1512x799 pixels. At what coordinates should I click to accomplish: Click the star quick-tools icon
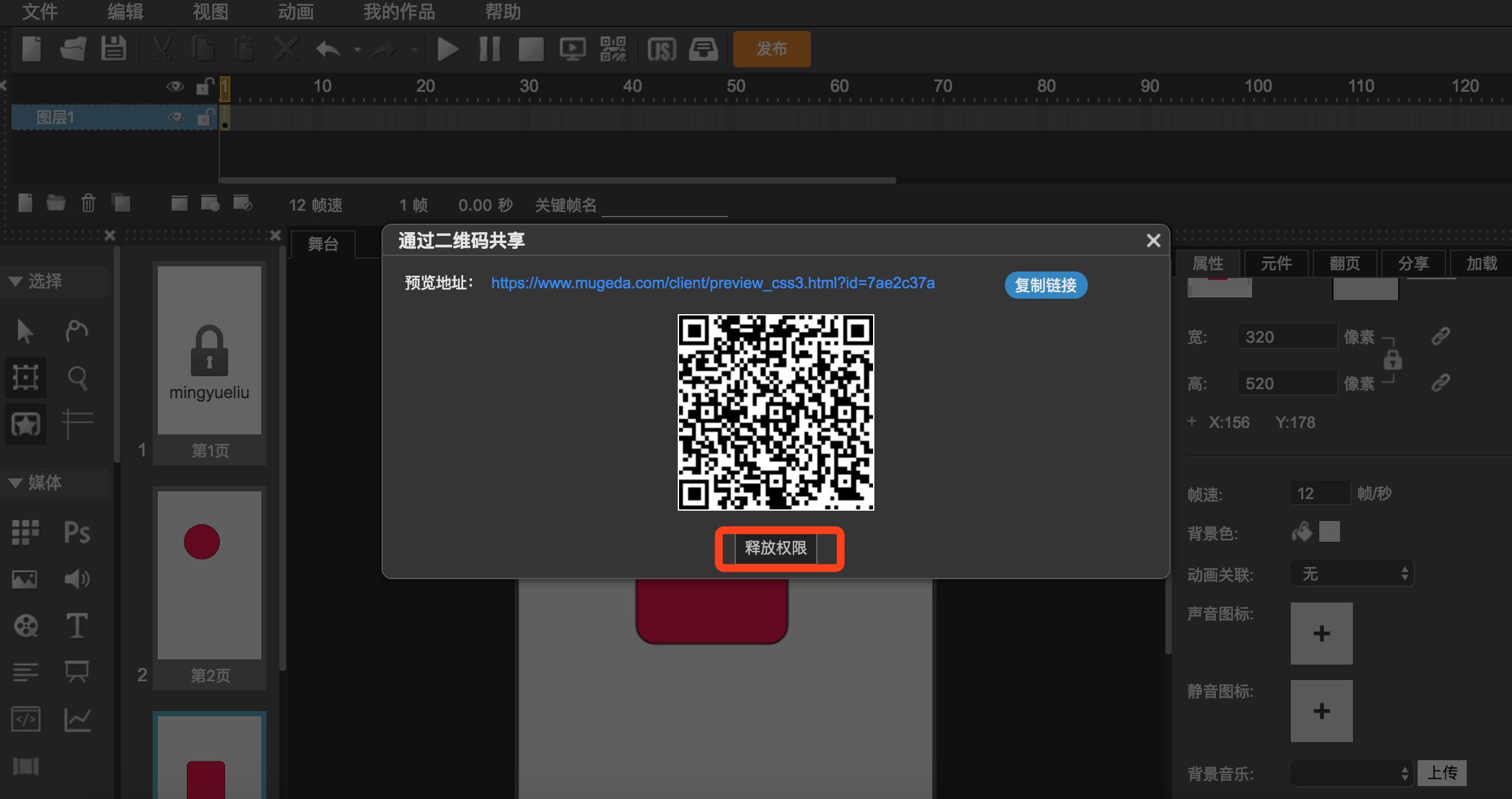click(x=25, y=424)
